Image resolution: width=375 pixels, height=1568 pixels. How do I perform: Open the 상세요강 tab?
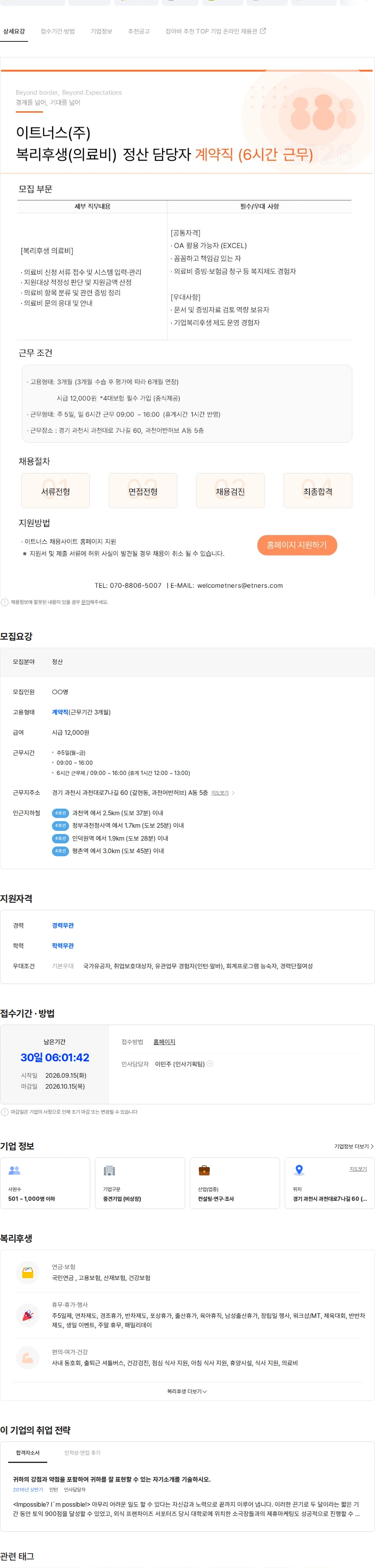coord(14,31)
